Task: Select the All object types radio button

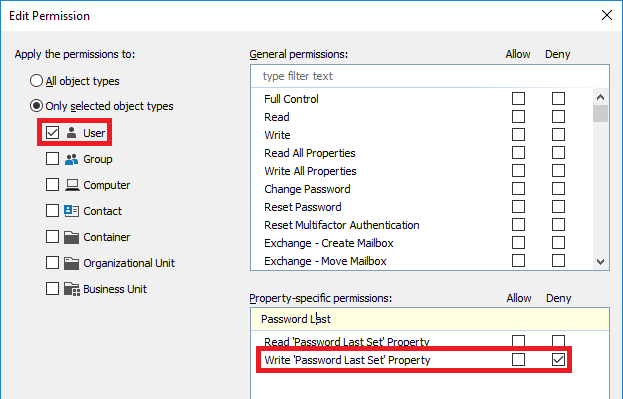Action: pyautogui.click(x=36, y=81)
